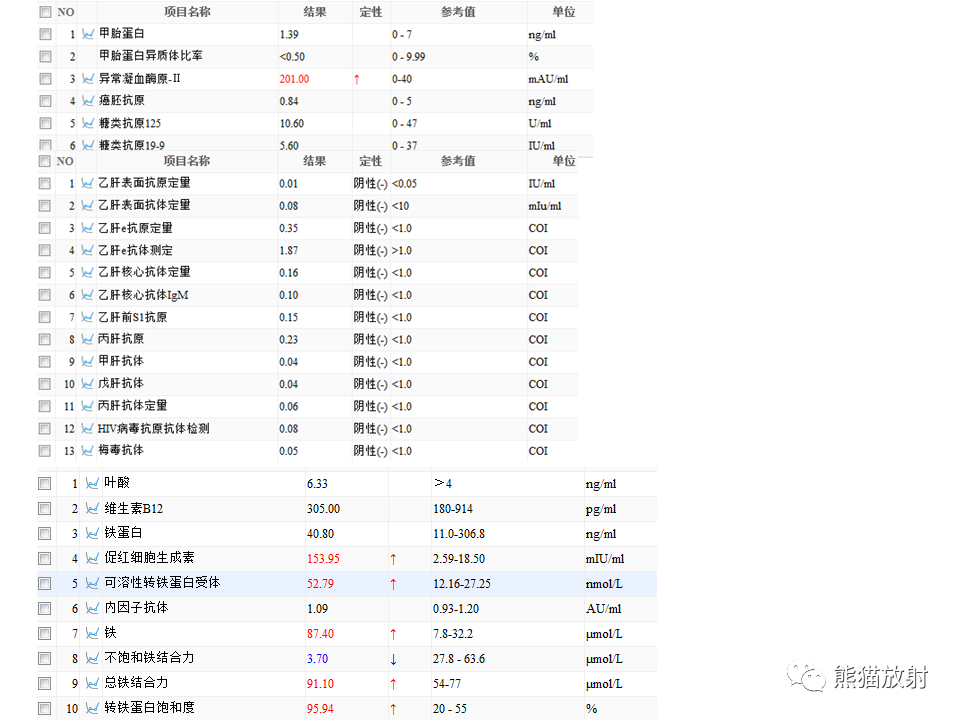Open trend chart icon for 铁蛋白
The height and width of the screenshot is (720, 960).
tap(92, 533)
